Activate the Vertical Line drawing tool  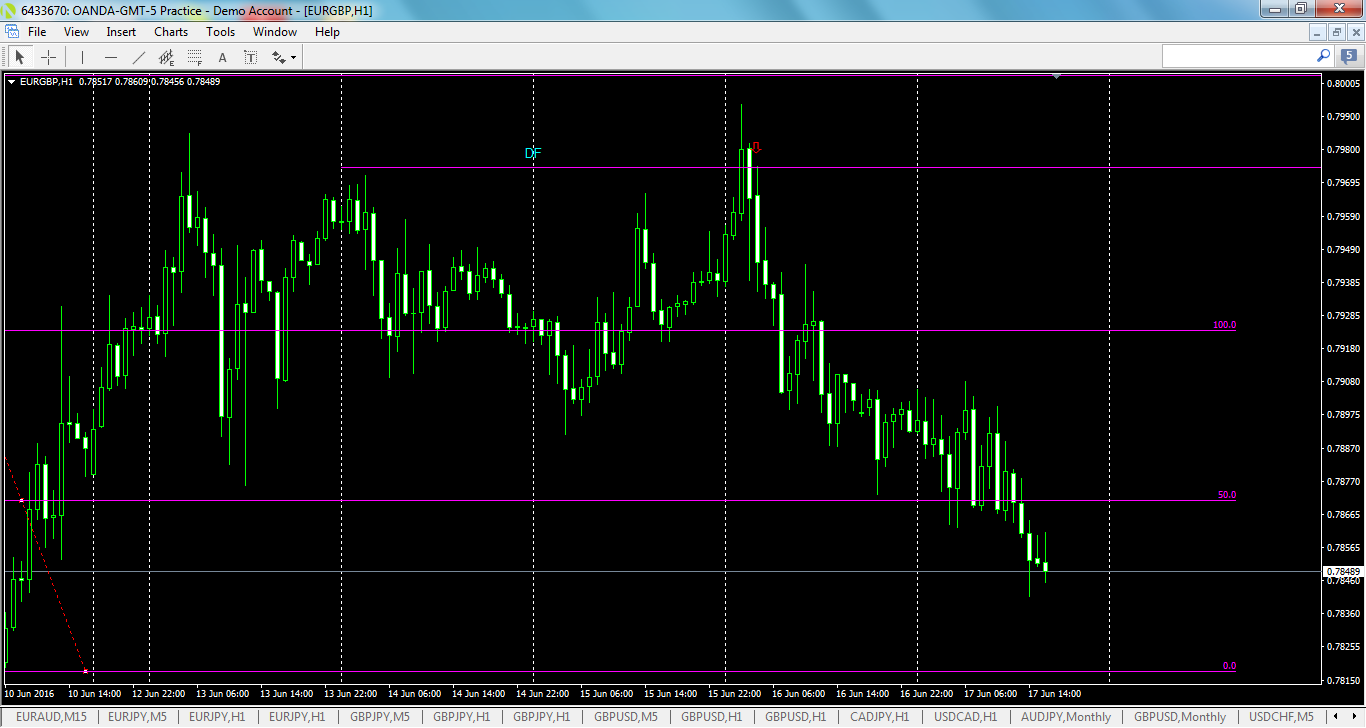81,57
